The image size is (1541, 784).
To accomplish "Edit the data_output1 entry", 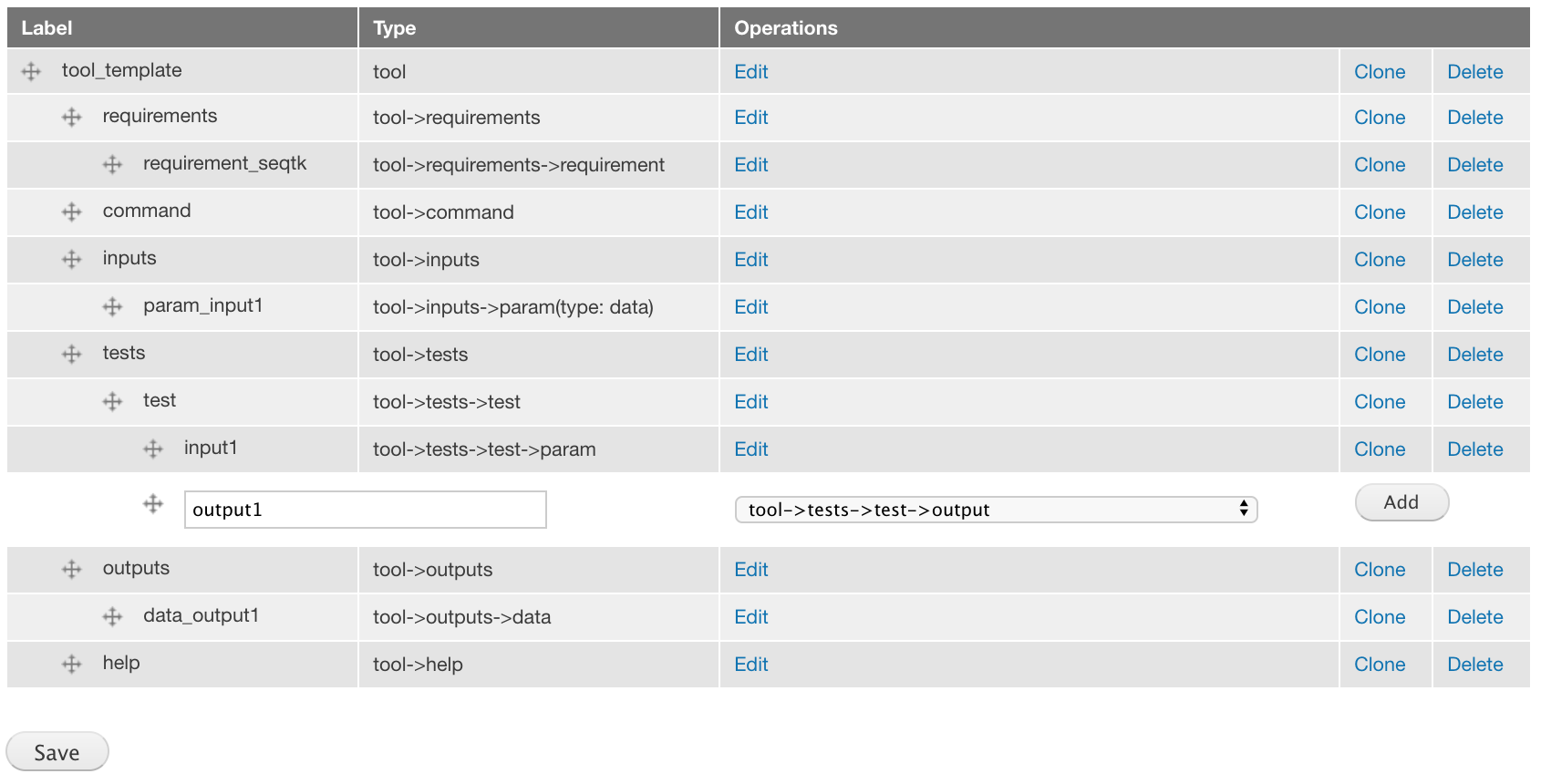I will click(x=751, y=617).
